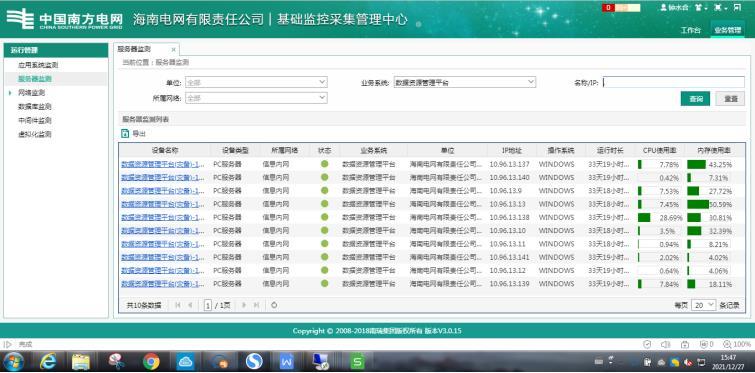Open device link for IP 10.96.13.137
755x373 pixels.
pyautogui.click(x=163, y=164)
